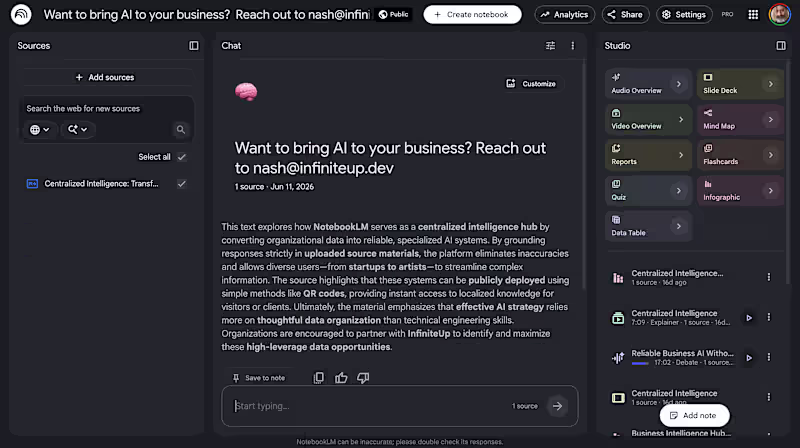This screenshot has height=448, width=800.
Task: Open options for Centralized Intelligence slide deck item
Action: pyautogui.click(x=769, y=397)
